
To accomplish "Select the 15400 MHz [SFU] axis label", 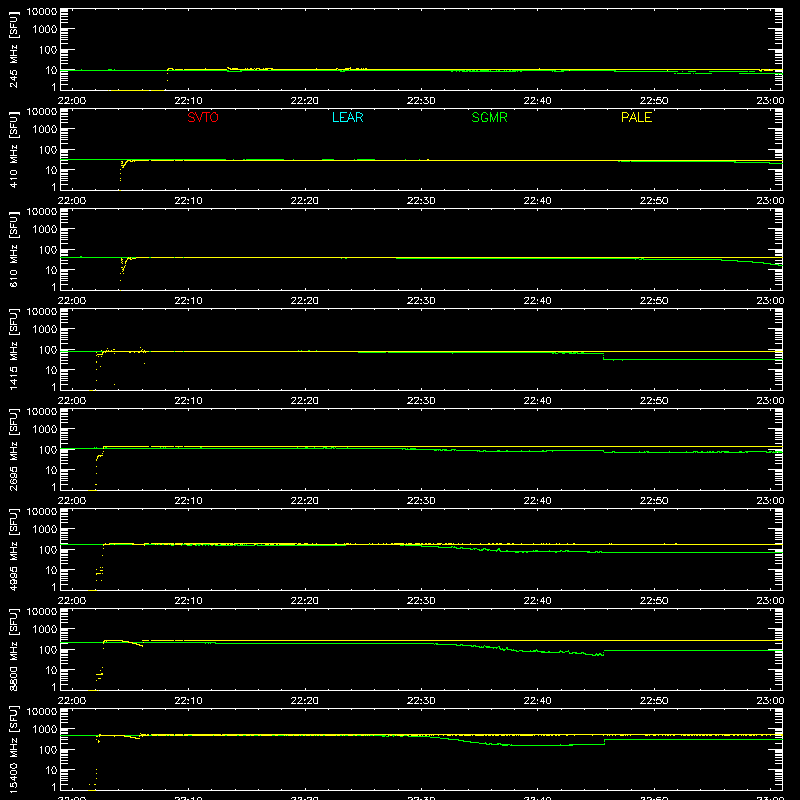I will [13, 749].
